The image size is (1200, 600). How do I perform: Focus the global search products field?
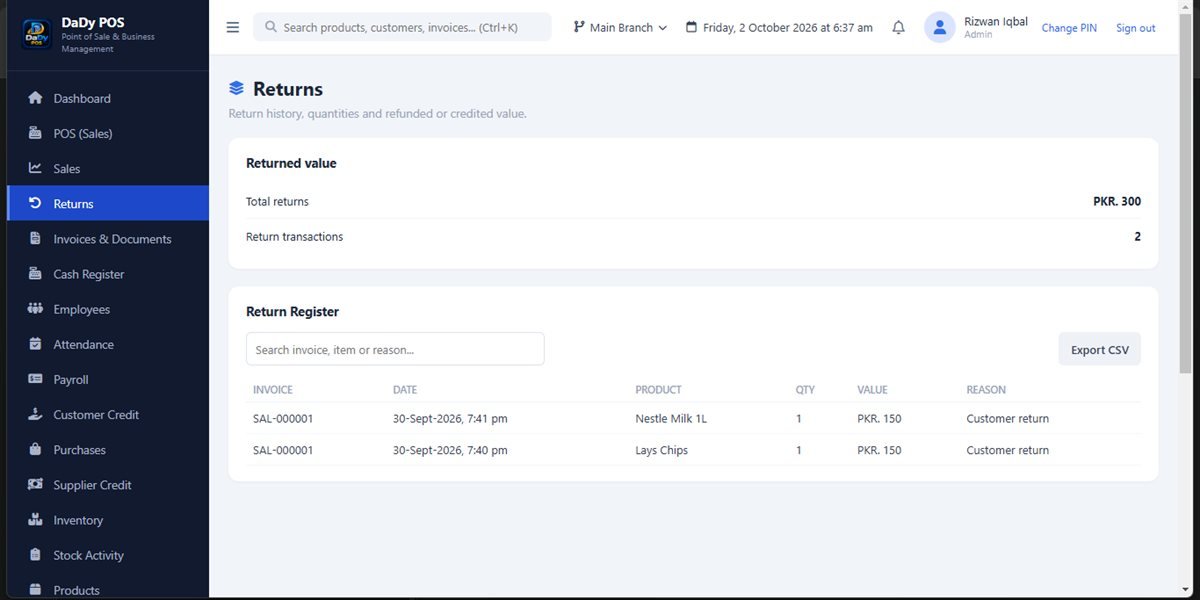click(402, 27)
